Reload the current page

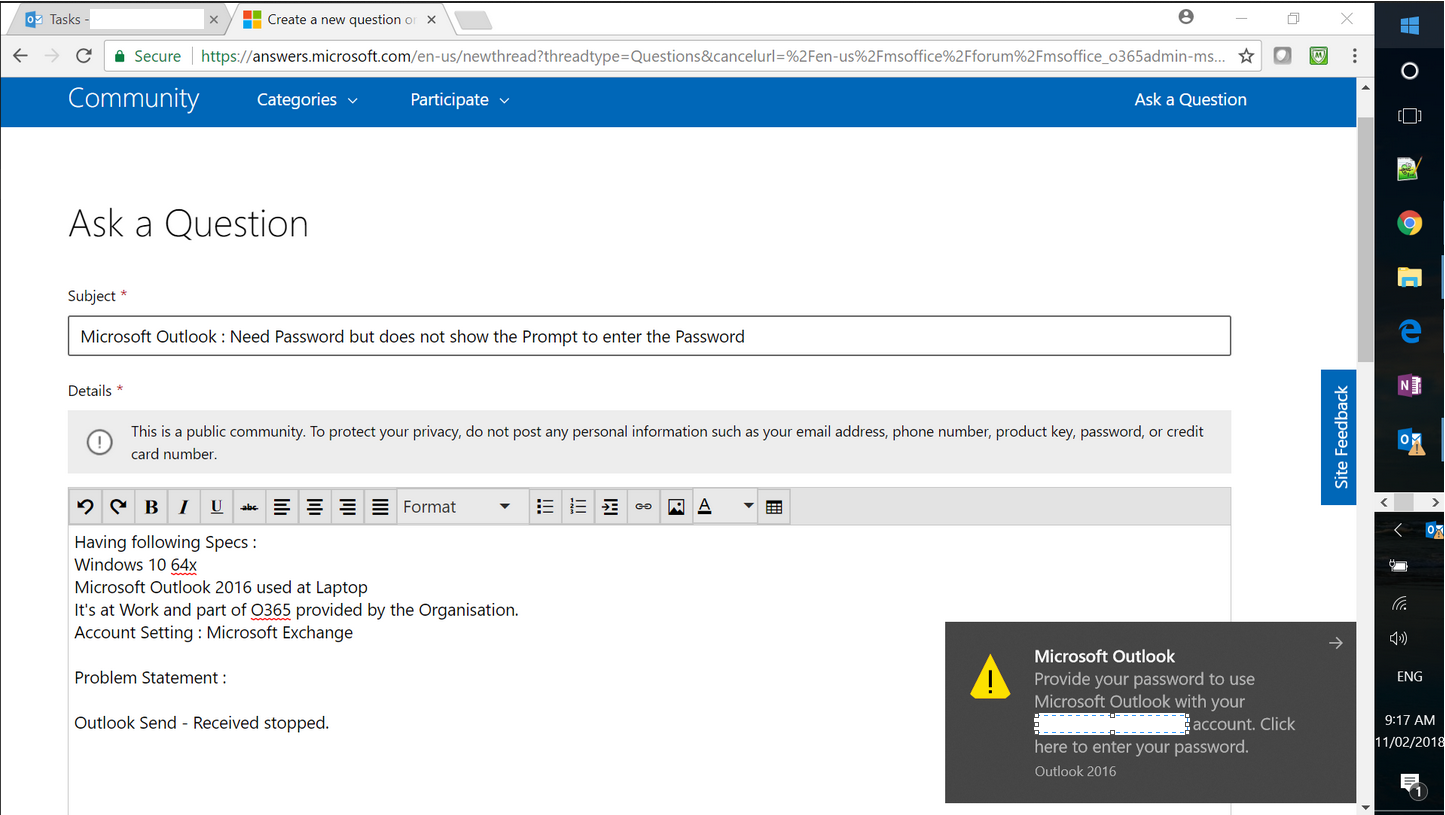pyautogui.click(x=84, y=56)
